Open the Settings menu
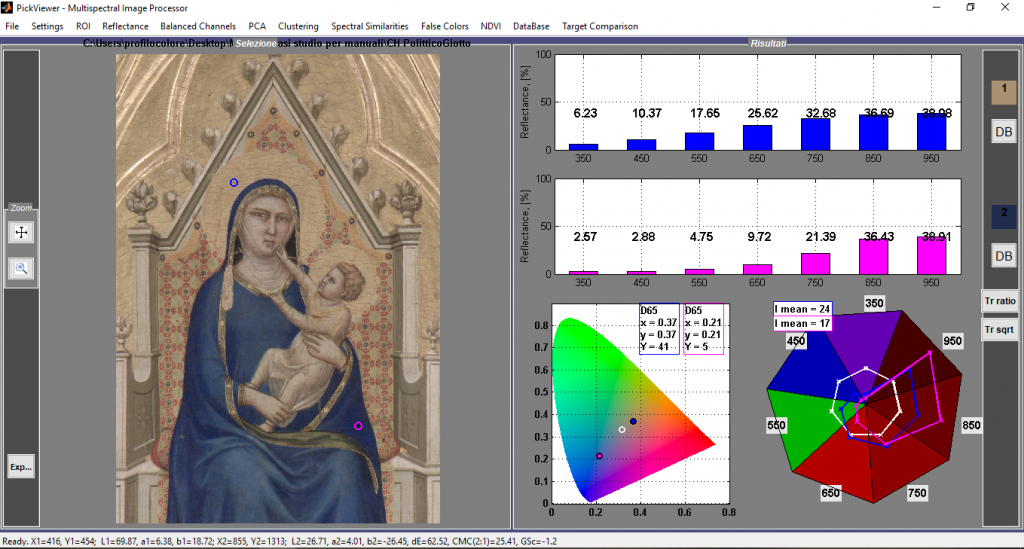 (x=47, y=26)
